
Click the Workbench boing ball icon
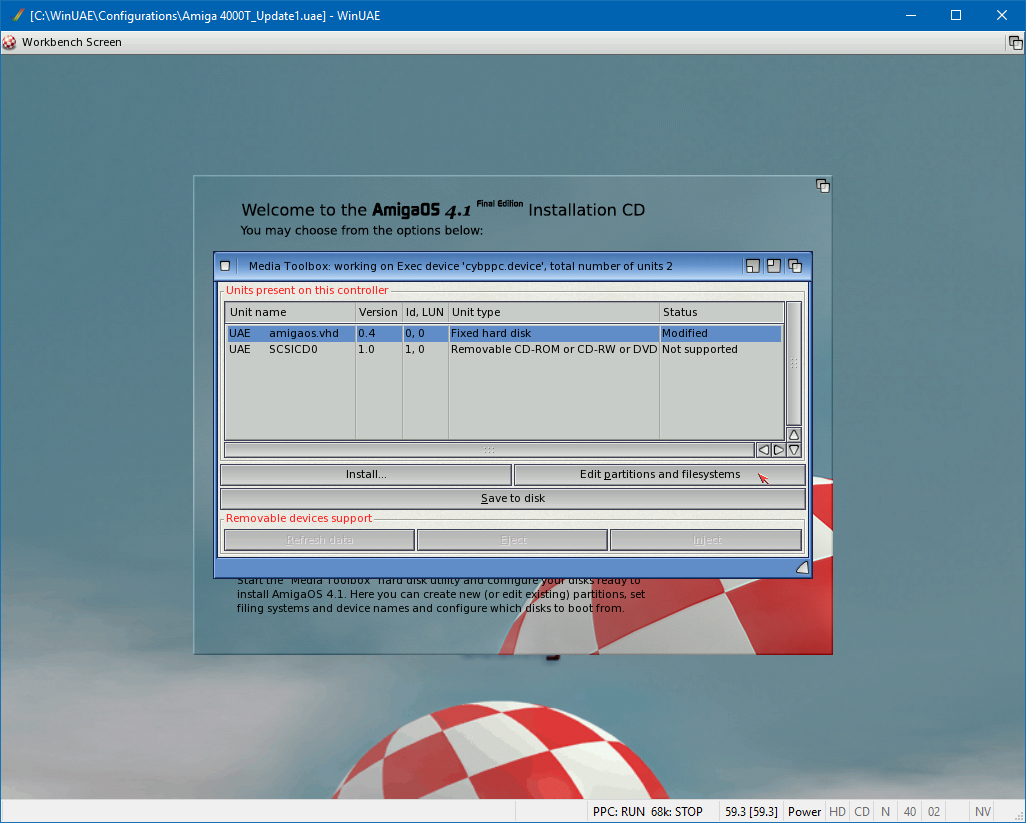pyautogui.click(x=10, y=42)
